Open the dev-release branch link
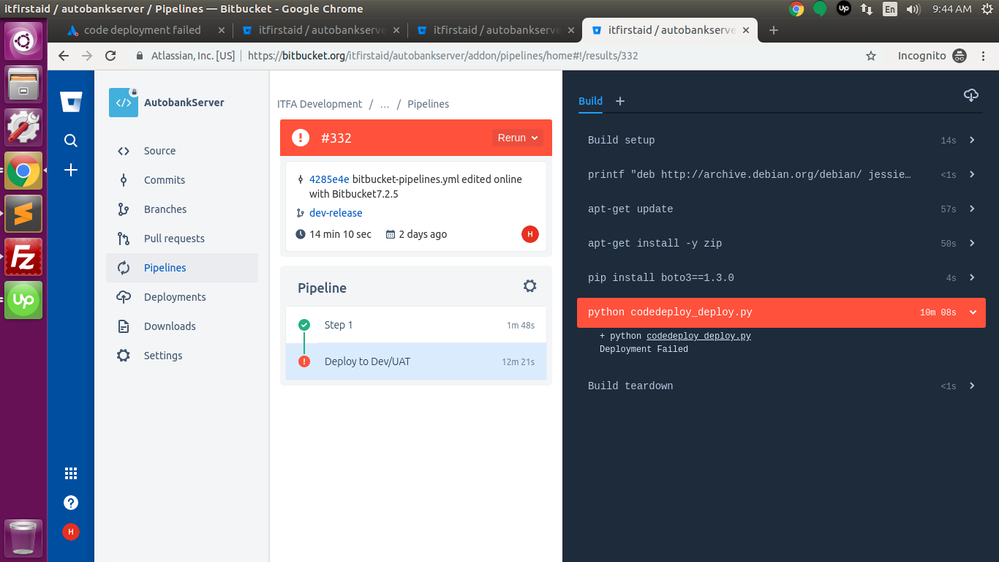This screenshot has width=999, height=562. [336, 213]
